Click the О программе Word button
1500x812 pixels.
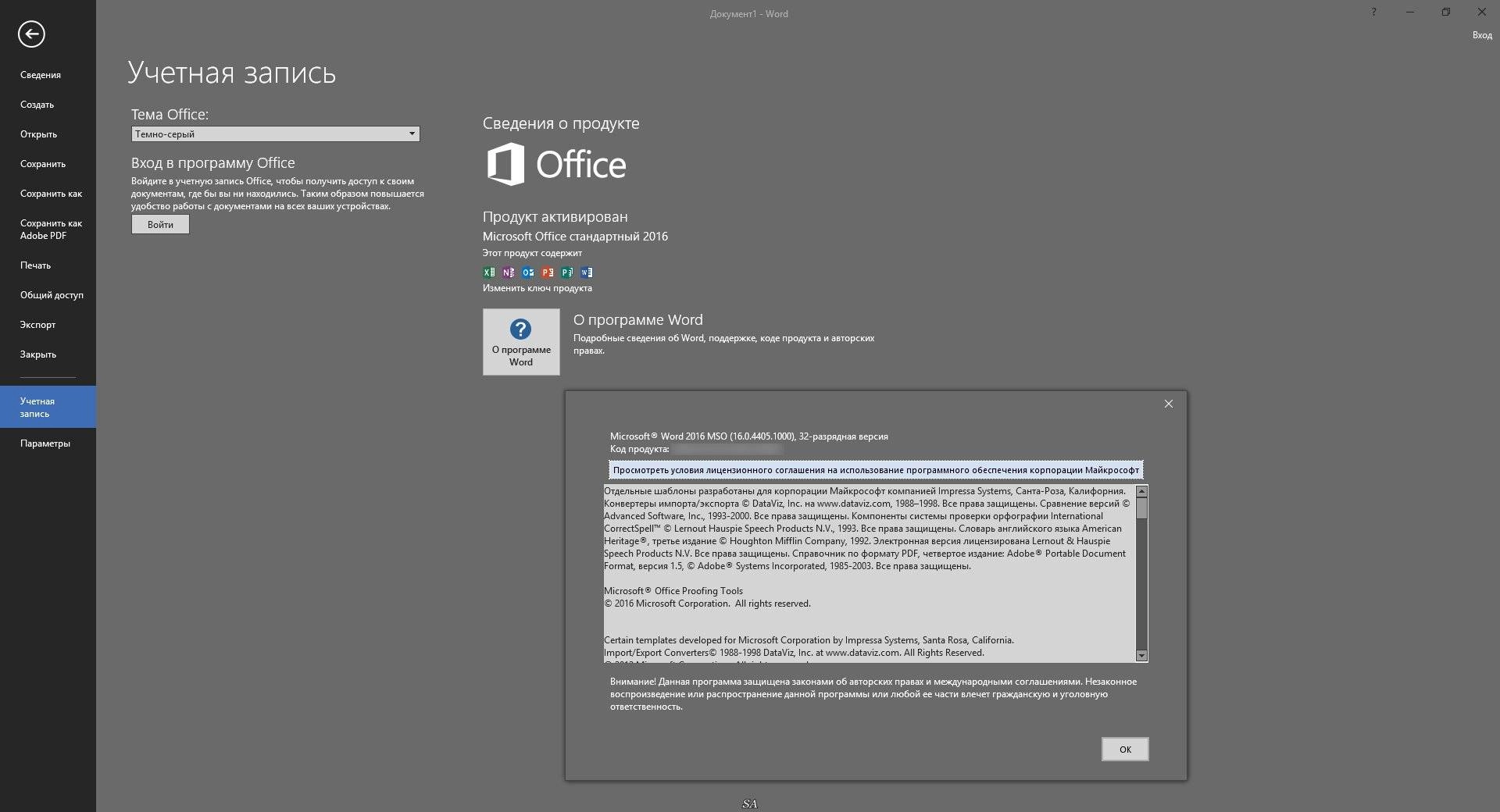521,342
